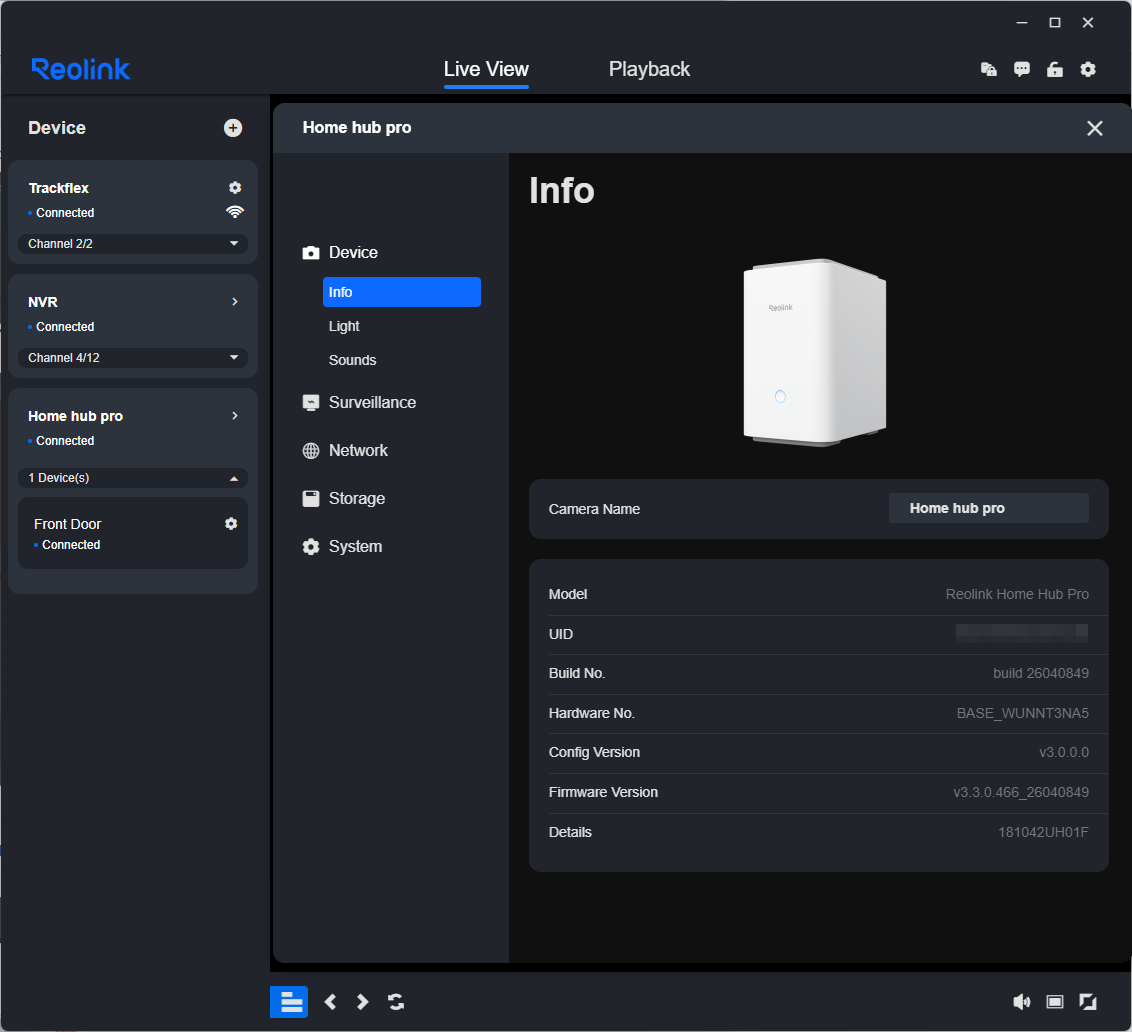Select the Home hub pro device title
The width and height of the screenshot is (1132, 1032).
coord(75,416)
